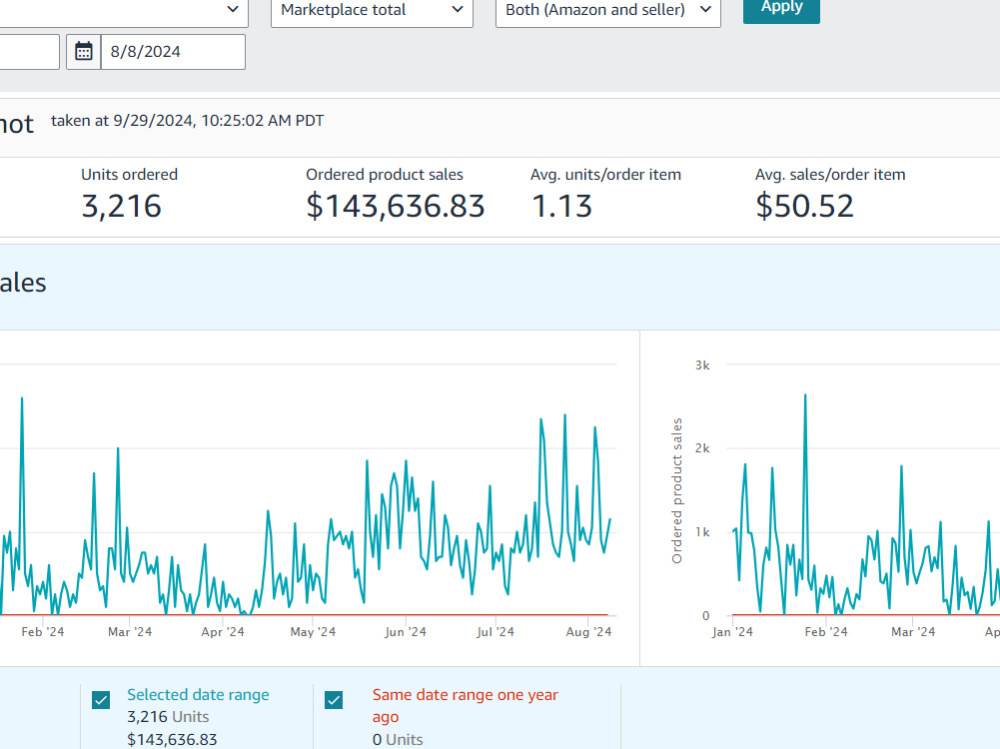Click the tallest late-January peak on right sales chart
Viewport: 1000px width, 749px height.
[805, 396]
